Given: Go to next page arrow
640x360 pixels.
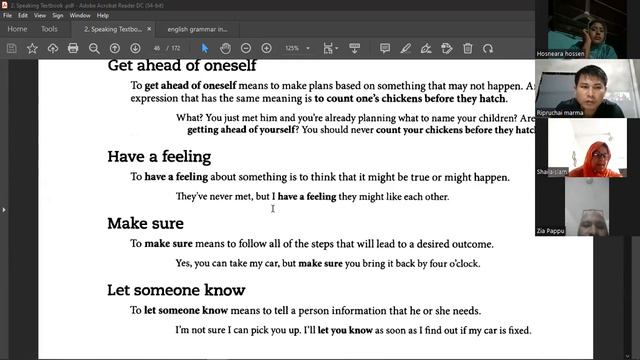Looking at the screenshot, I should pos(136,48).
